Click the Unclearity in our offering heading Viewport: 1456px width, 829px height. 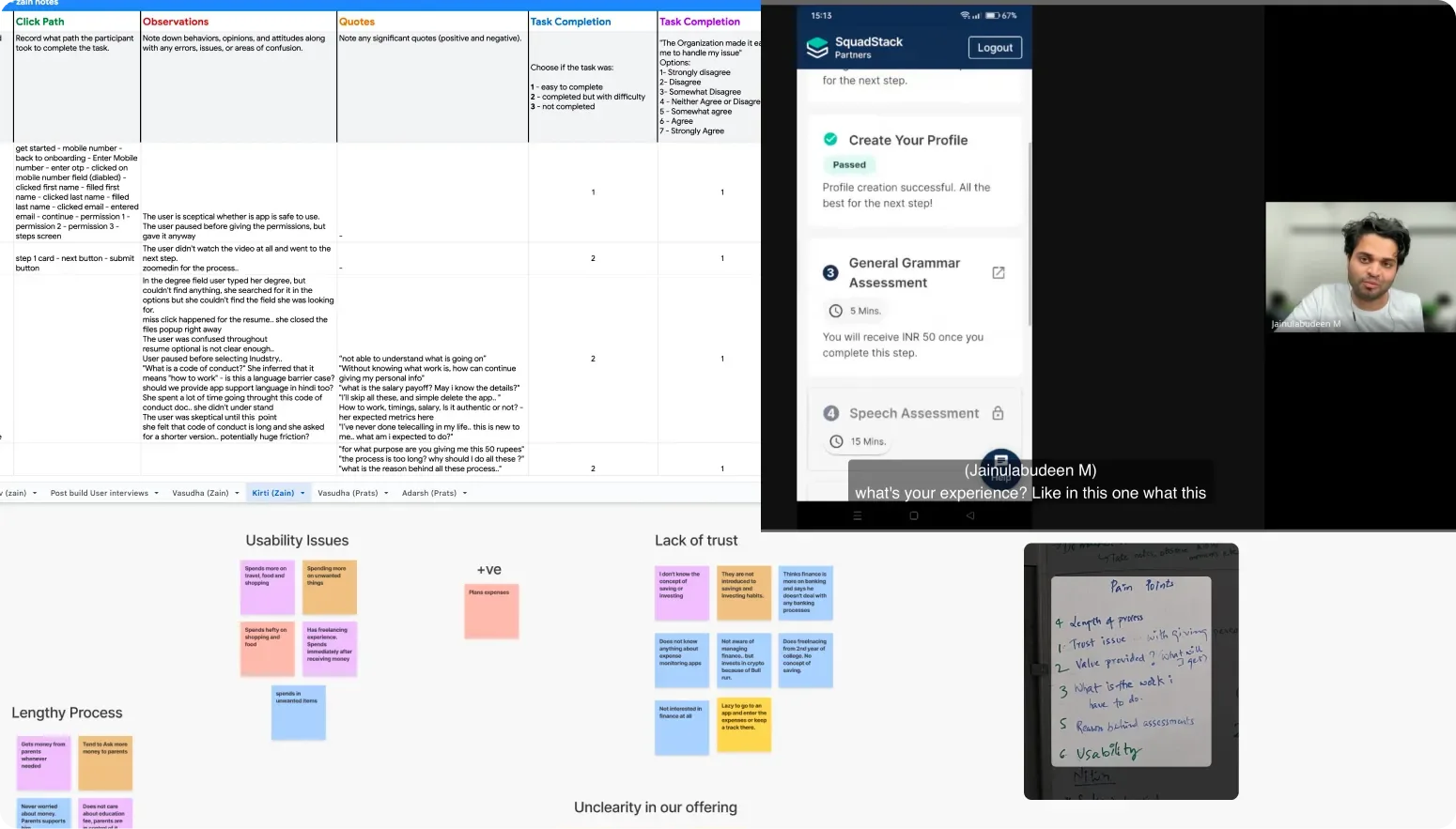click(656, 807)
